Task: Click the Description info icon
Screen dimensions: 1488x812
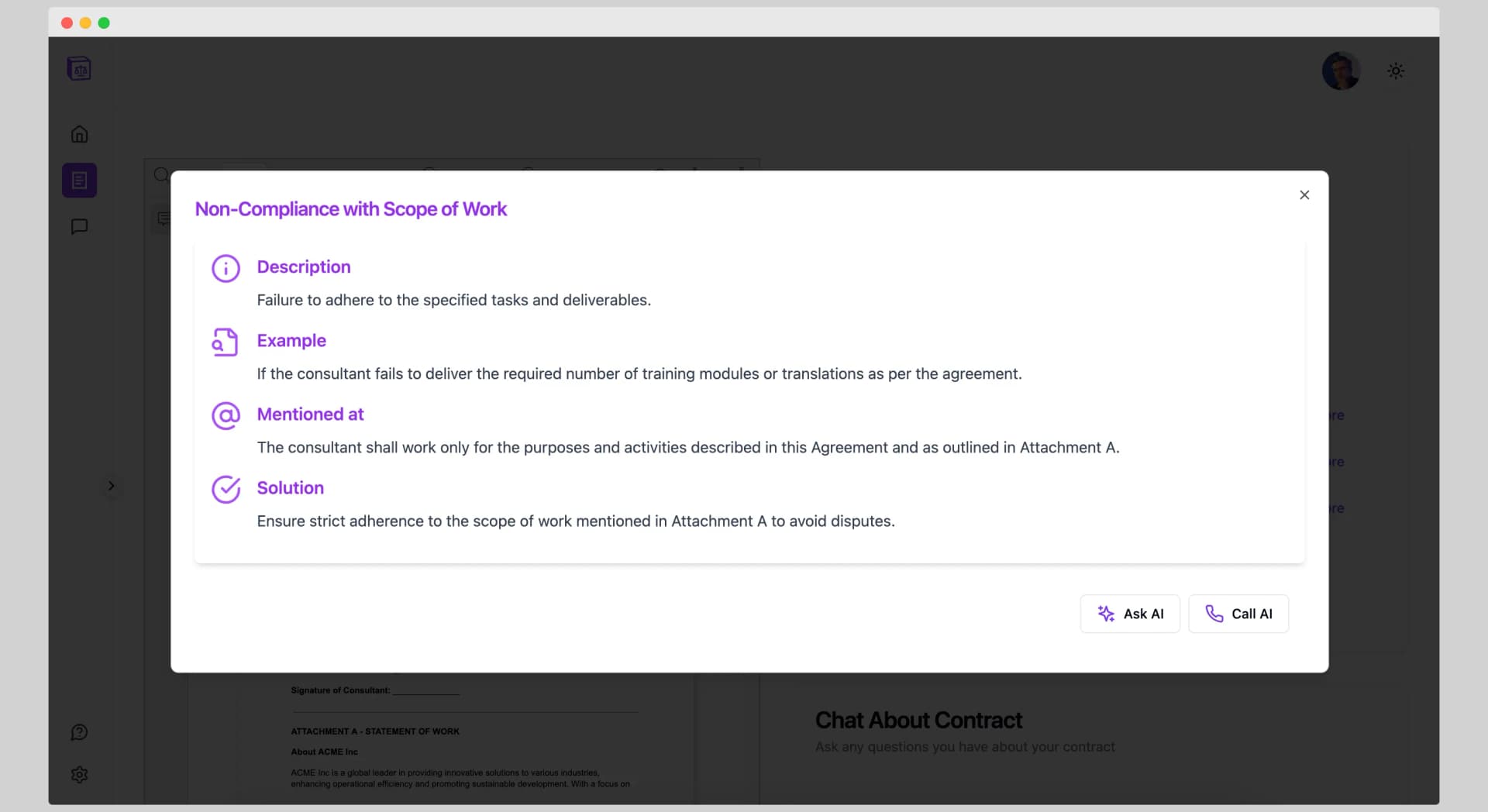Action: tap(226, 268)
